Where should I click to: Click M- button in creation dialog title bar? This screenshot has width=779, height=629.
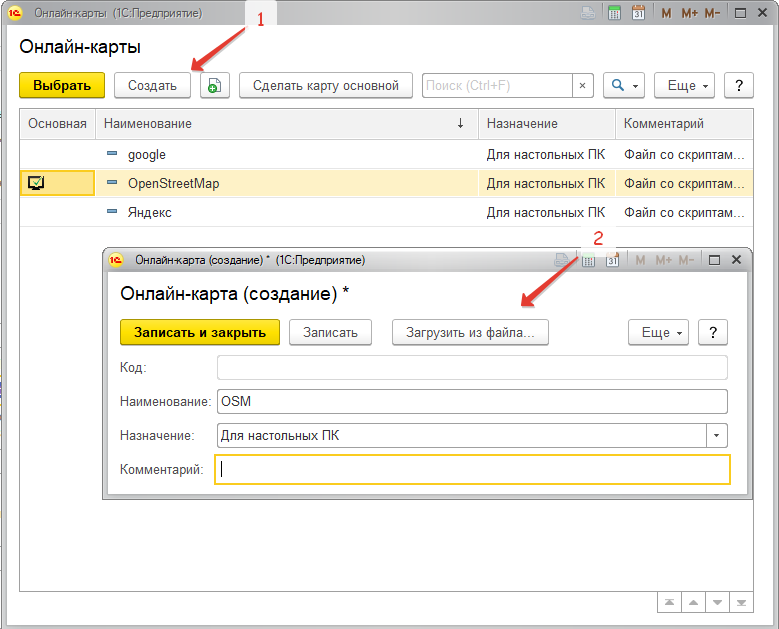[x=686, y=260]
